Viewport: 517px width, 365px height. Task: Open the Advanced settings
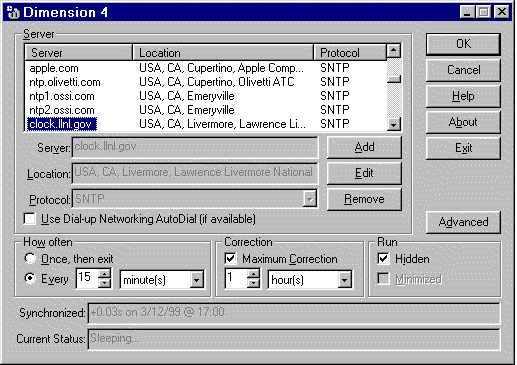463,222
